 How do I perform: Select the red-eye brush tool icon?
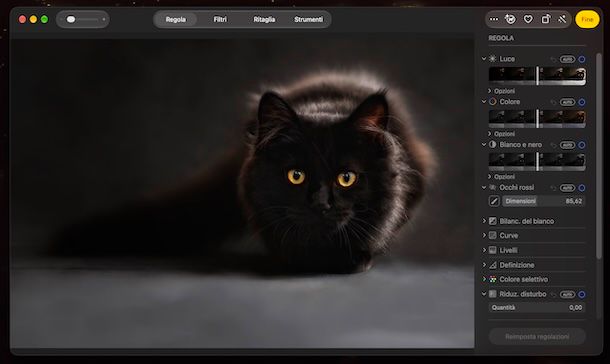point(494,201)
